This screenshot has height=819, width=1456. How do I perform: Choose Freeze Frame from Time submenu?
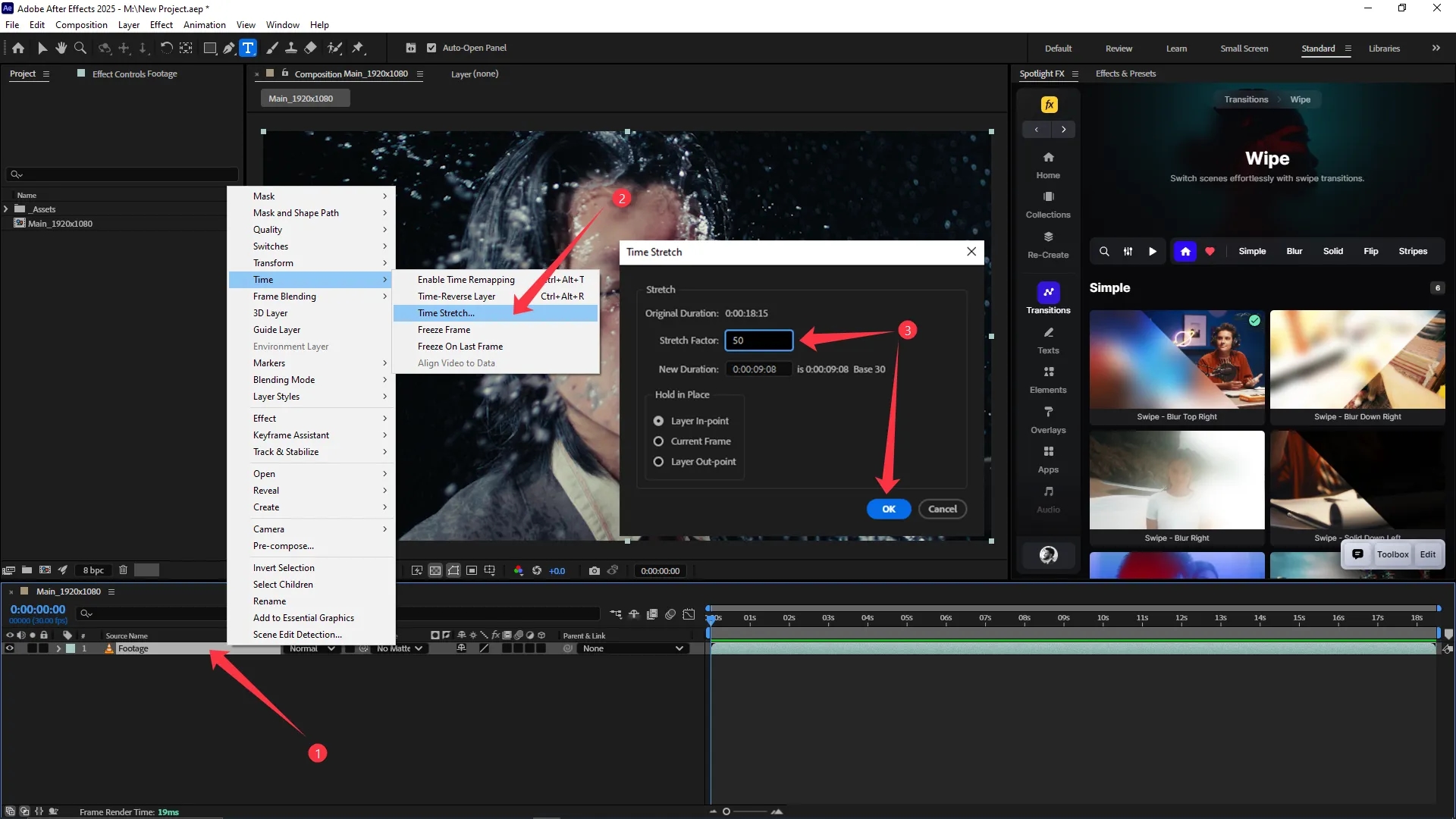coord(444,330)
